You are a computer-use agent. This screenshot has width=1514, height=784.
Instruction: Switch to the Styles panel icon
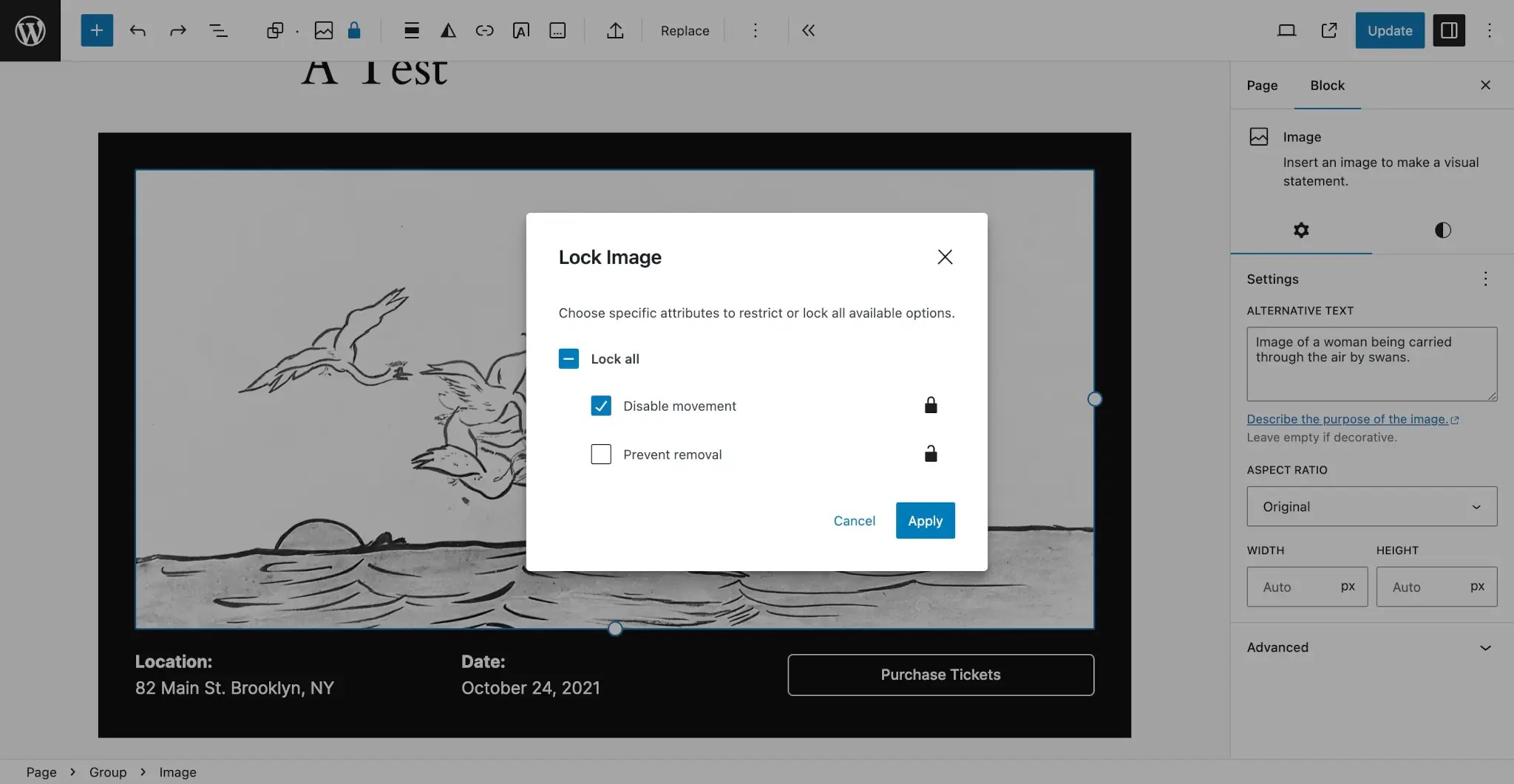1442,230
